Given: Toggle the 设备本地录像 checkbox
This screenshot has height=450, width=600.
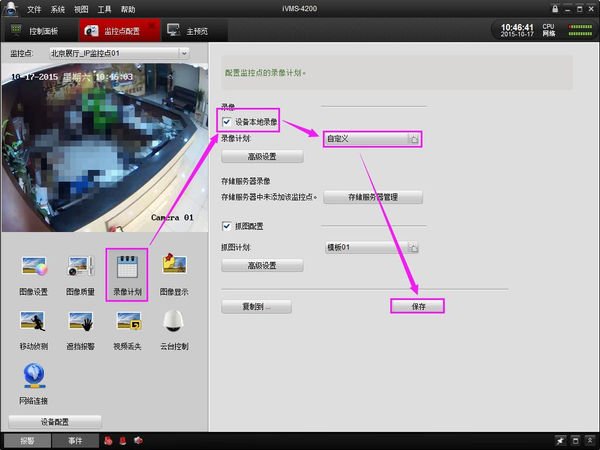Looking at the screenshot, I should (227, 121).
